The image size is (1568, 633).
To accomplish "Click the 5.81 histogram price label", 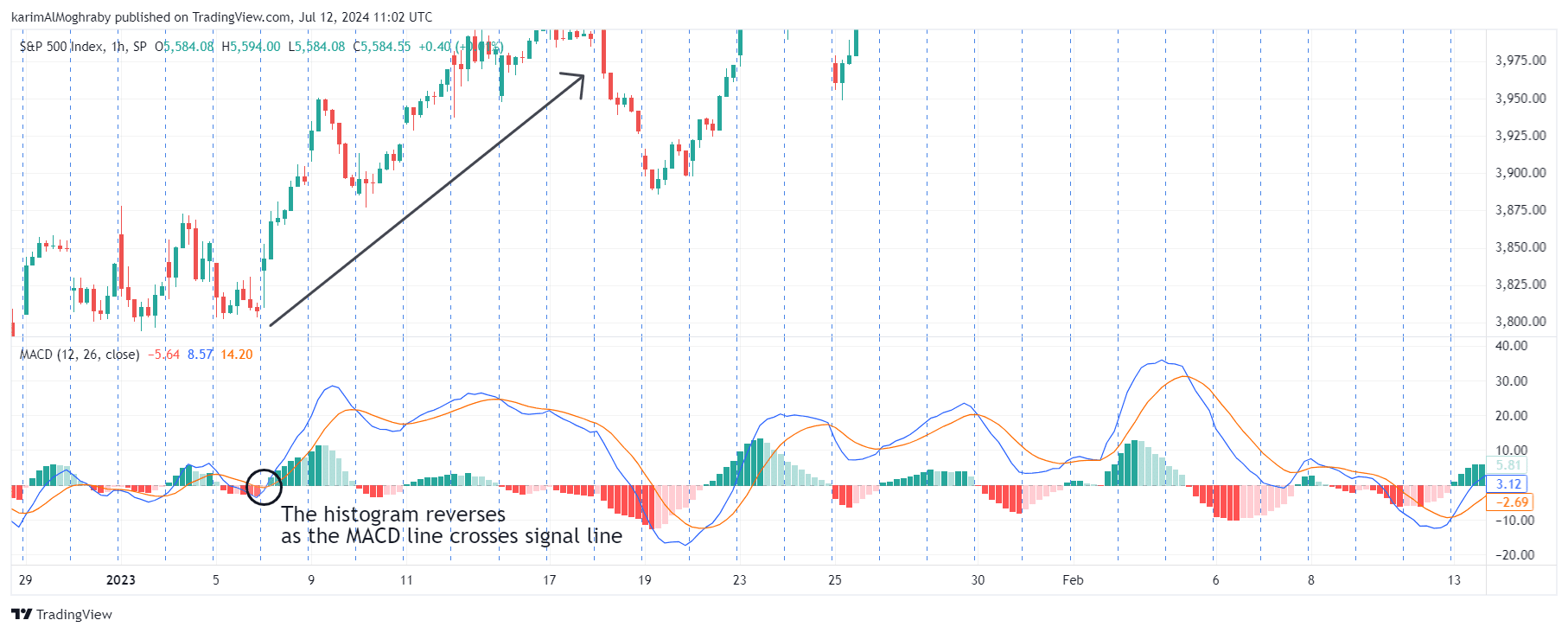I will click(x=1507, y=465).
